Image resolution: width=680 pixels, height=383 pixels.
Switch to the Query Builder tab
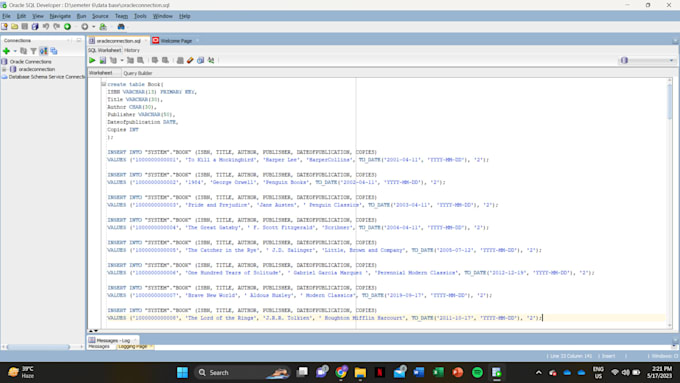click(137, 73)
